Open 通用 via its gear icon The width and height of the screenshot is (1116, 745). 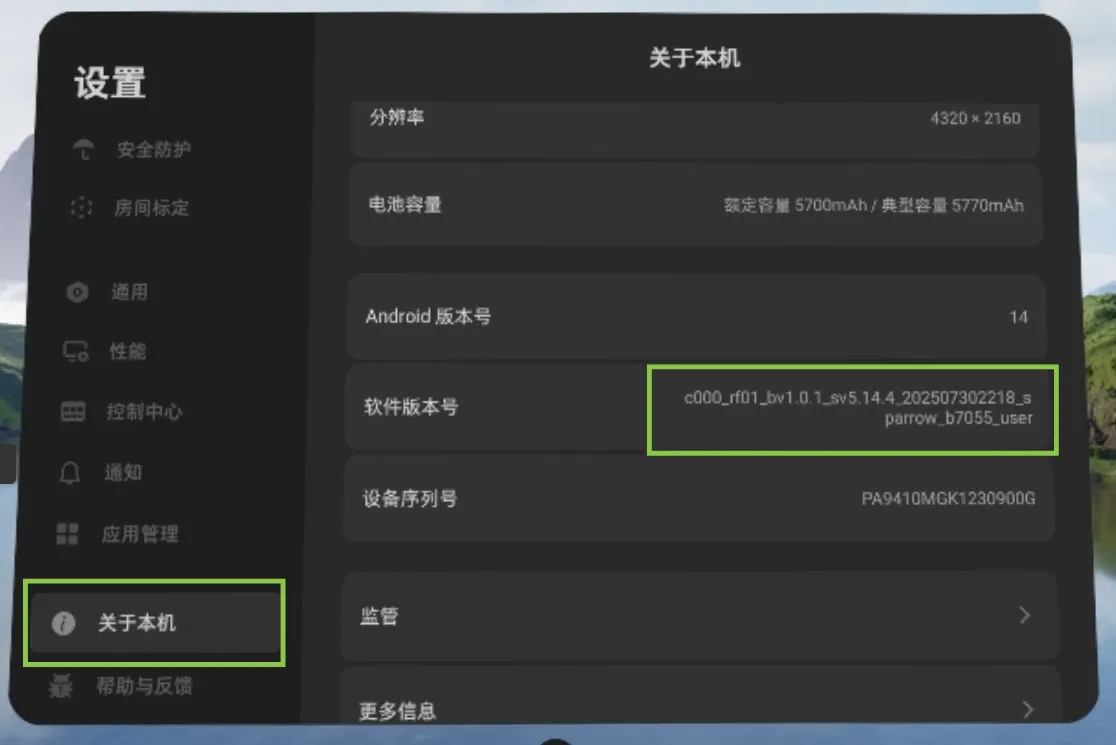click(x=77, y=292)
